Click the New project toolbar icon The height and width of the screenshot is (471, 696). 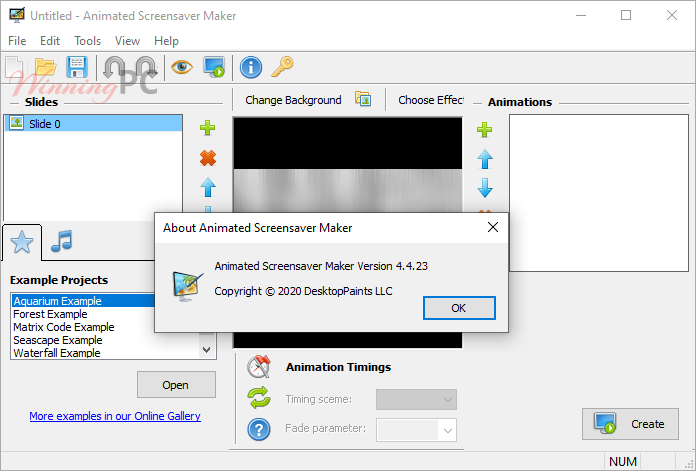[x=15, y=68]
